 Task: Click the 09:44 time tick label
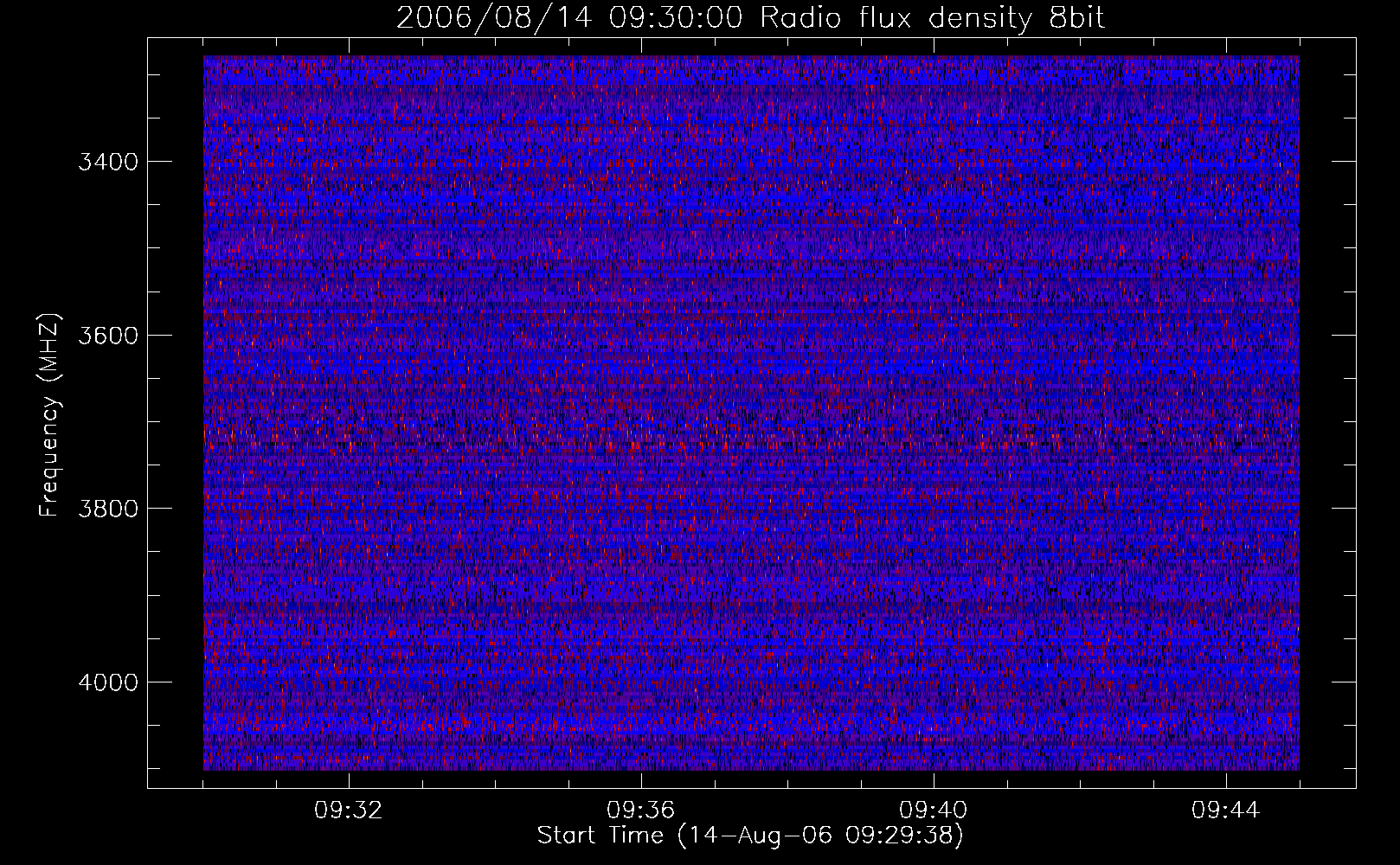coord(1226,811)
